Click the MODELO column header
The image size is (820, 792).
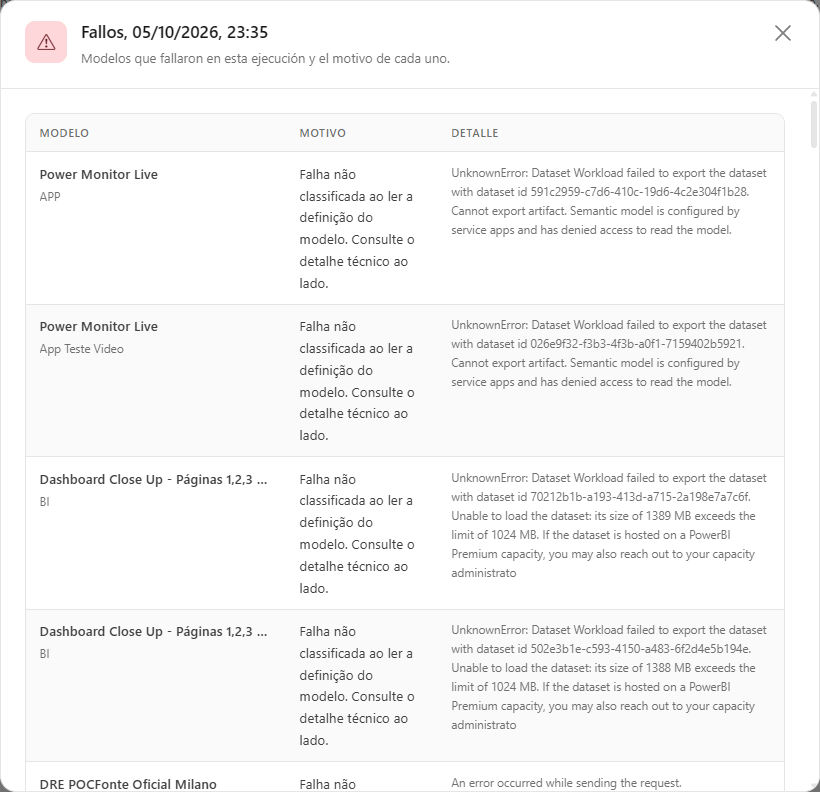coord(64,133)
